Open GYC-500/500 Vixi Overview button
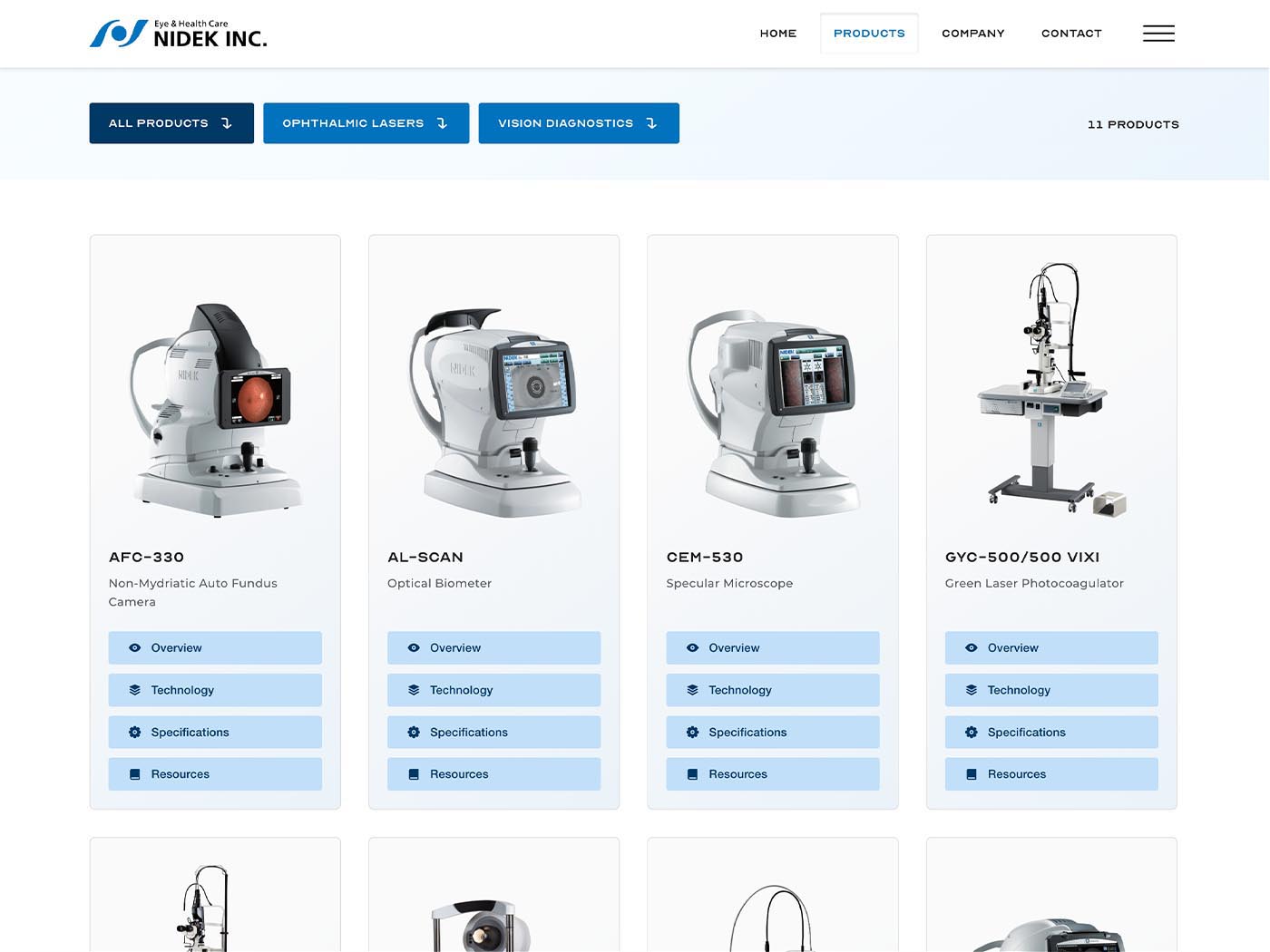This screenshot has width=1270, height=952. 1051,648
